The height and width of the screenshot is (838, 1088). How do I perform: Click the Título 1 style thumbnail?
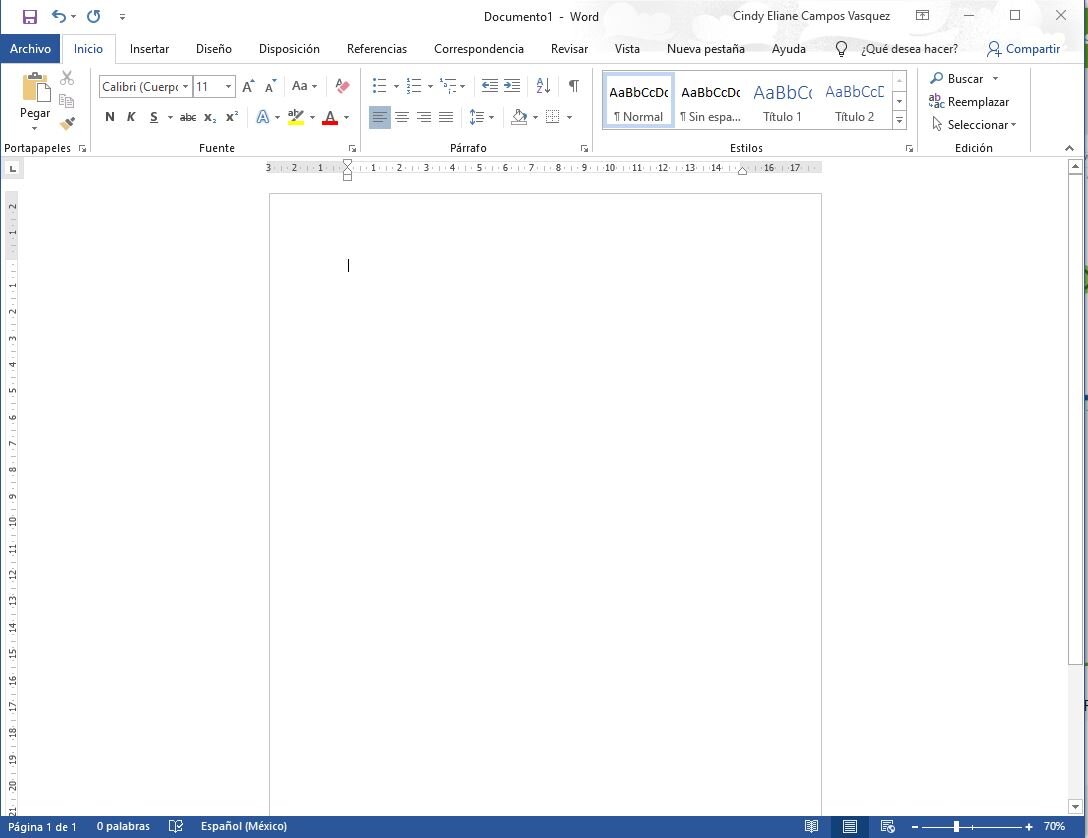point(783,101)
